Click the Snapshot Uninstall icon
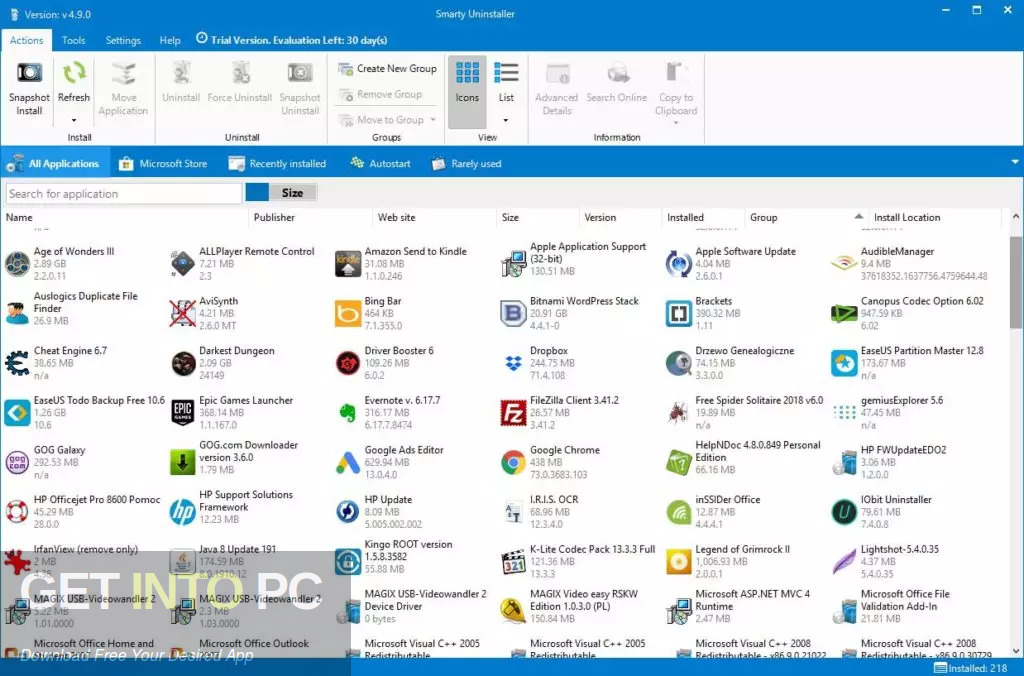Image resolution: width=1024 pixels, height=676 pixels. click(300, 72)
